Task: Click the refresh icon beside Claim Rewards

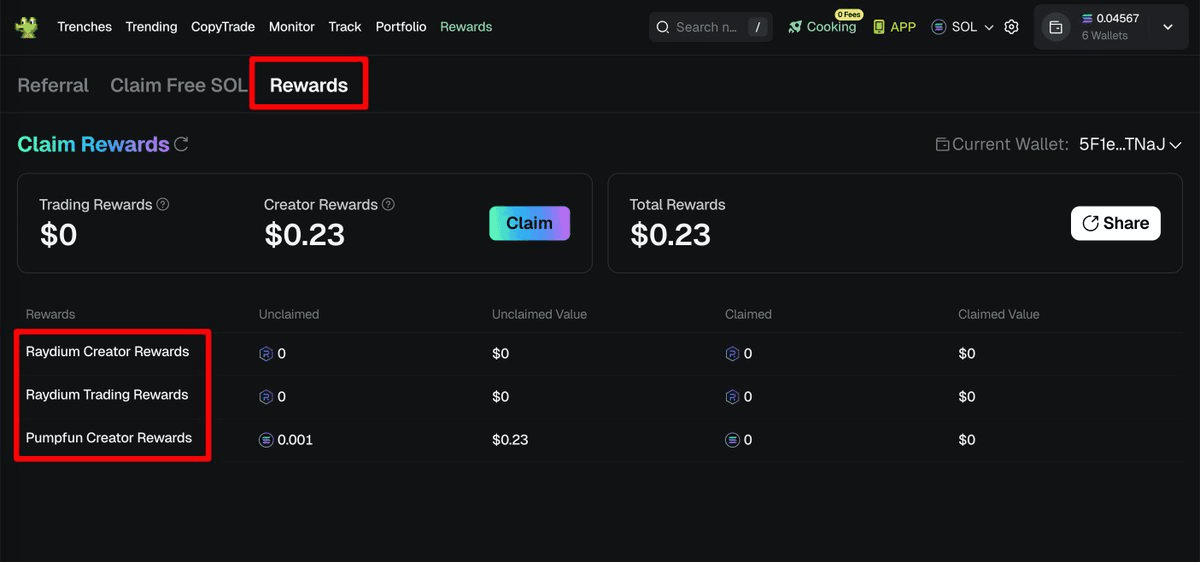Action: (181, 144)
